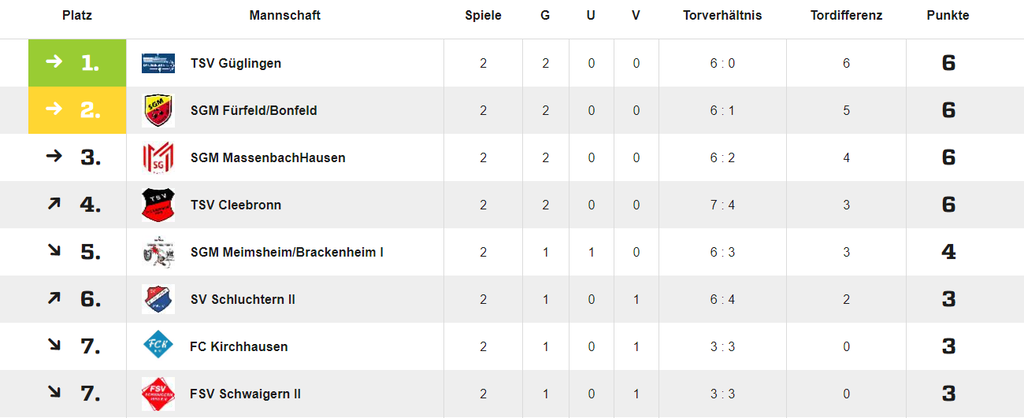Click the SV Schluchtern II crest
The height and width of the screenshot is (418, 1024).
tap(158, 299)
